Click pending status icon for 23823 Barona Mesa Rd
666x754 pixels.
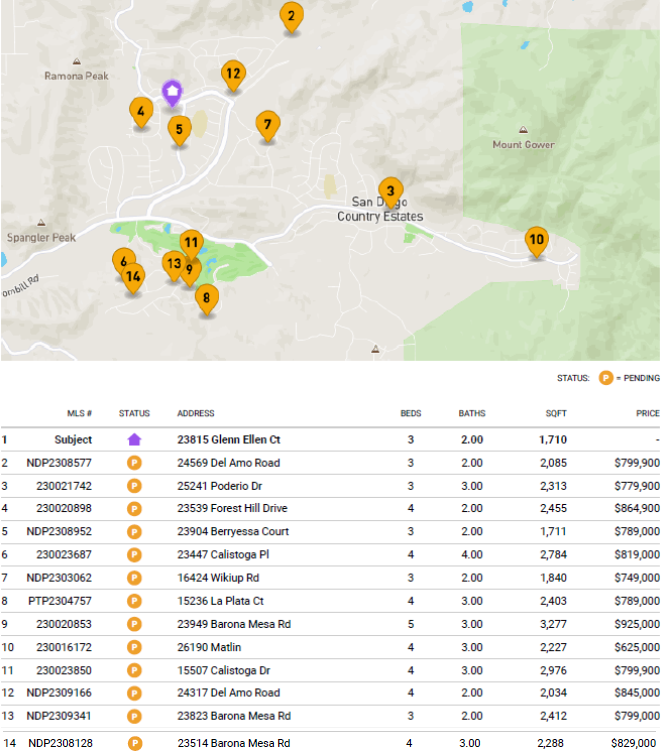[134, 716]
